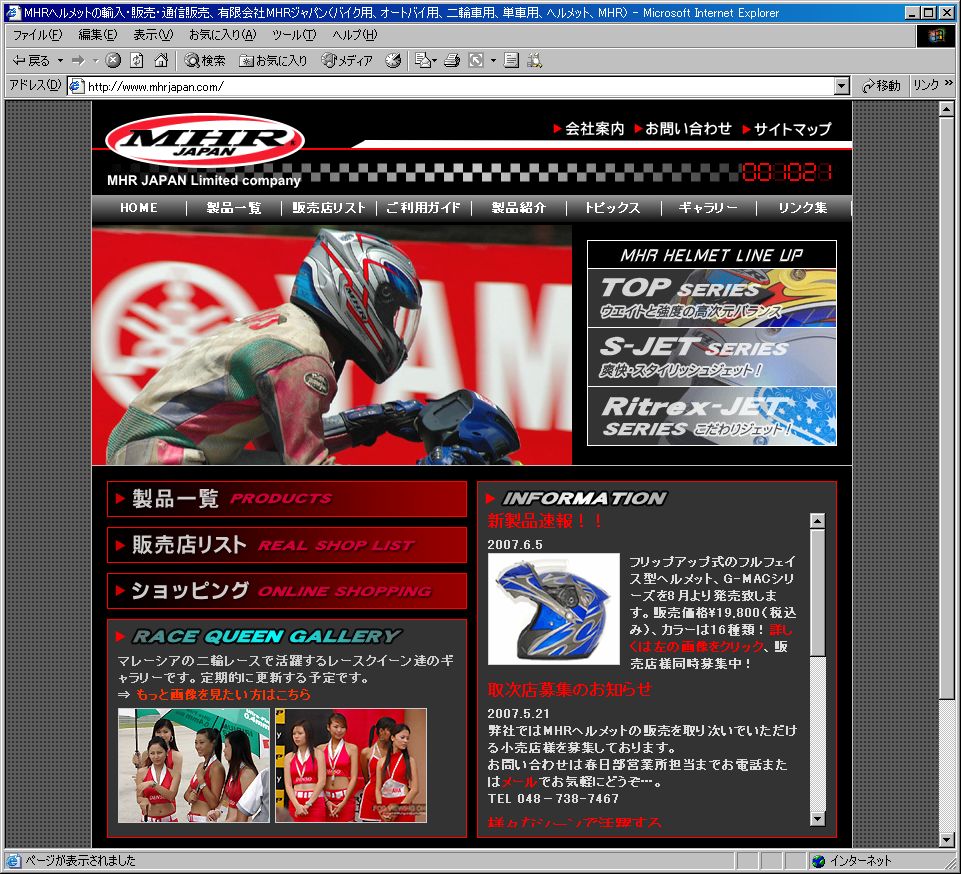The width and height of the screenshot is (961, 874).
Task: Open the Search (検索) toolbar button
Action: (x=205, y=61)
